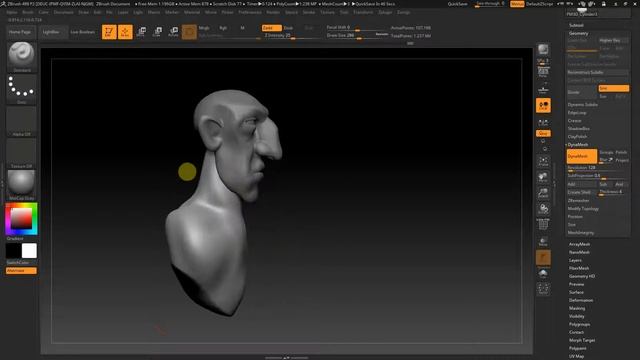Screen dimensions: 640x360
Task: Activate the Move transform icon on the top shelf
Action: (141, 32)
